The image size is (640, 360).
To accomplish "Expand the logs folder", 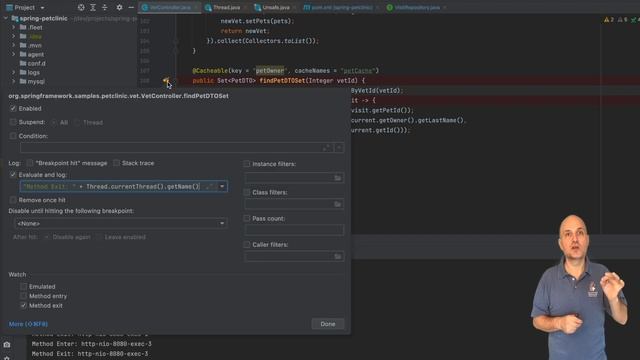I will click(x=13, y=72).
